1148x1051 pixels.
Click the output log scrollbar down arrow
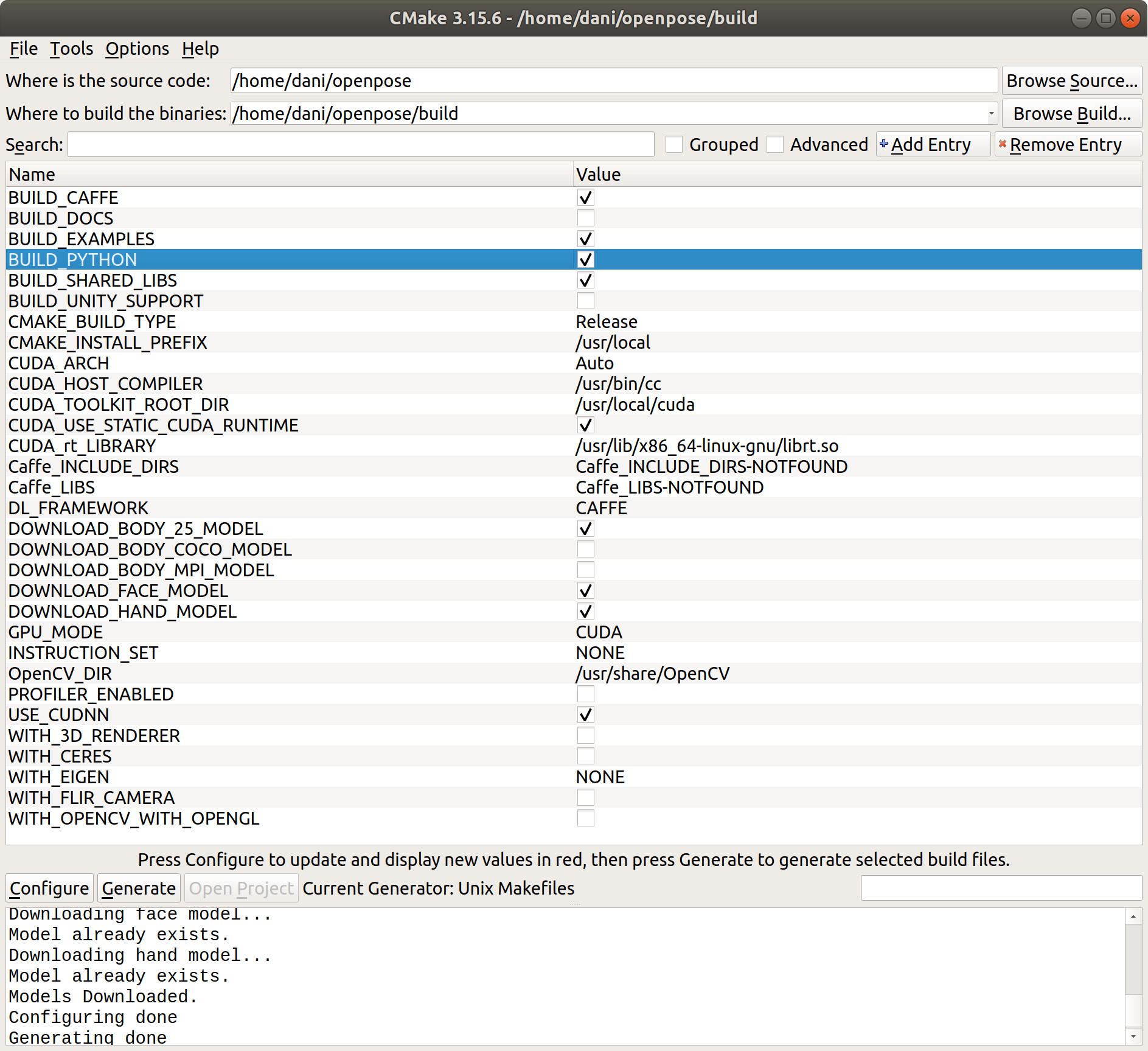1133,1036
